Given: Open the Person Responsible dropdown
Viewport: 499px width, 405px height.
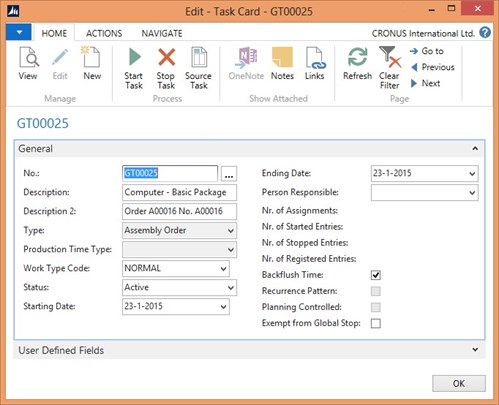Looking at the screenshot, I should pyautogui.click(x=472, y=193).
